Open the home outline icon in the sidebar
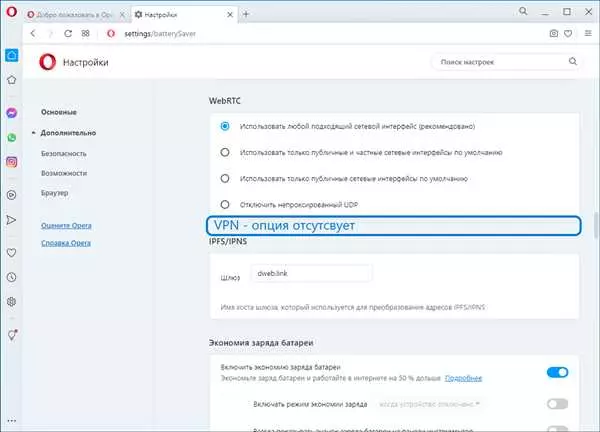This screenshot has width=600, height=432. pyautogui.click(x=11, y=80)
